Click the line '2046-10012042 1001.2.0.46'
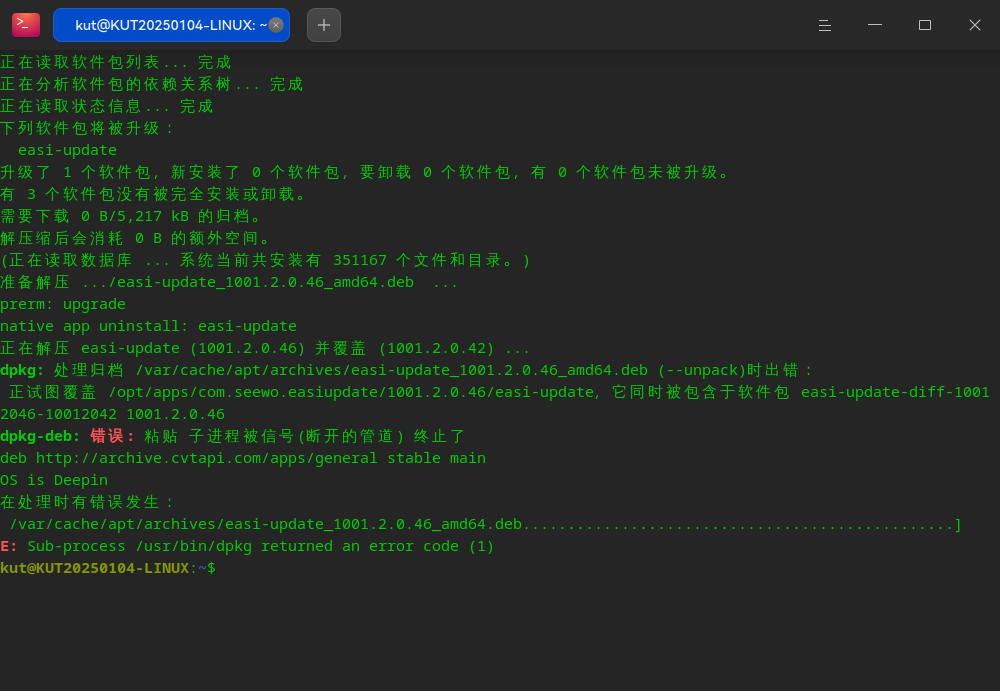The height and width of the screenshot is (691, 1000). point(113,414)
